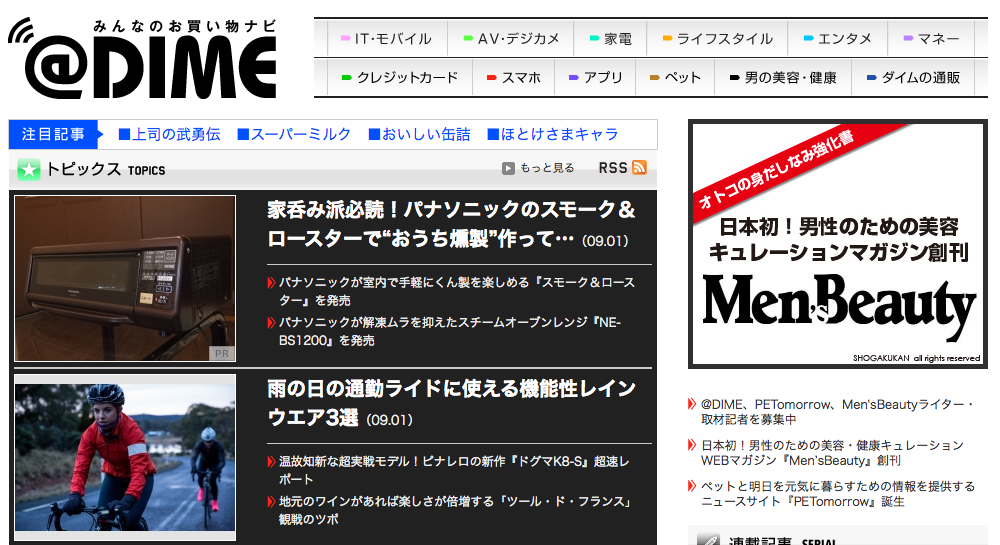Open the headline 家呑み派必読！パナソニックのスモーク＆ロースター
The height and width of the screenshot is (545, 1000).
(451, 224)
